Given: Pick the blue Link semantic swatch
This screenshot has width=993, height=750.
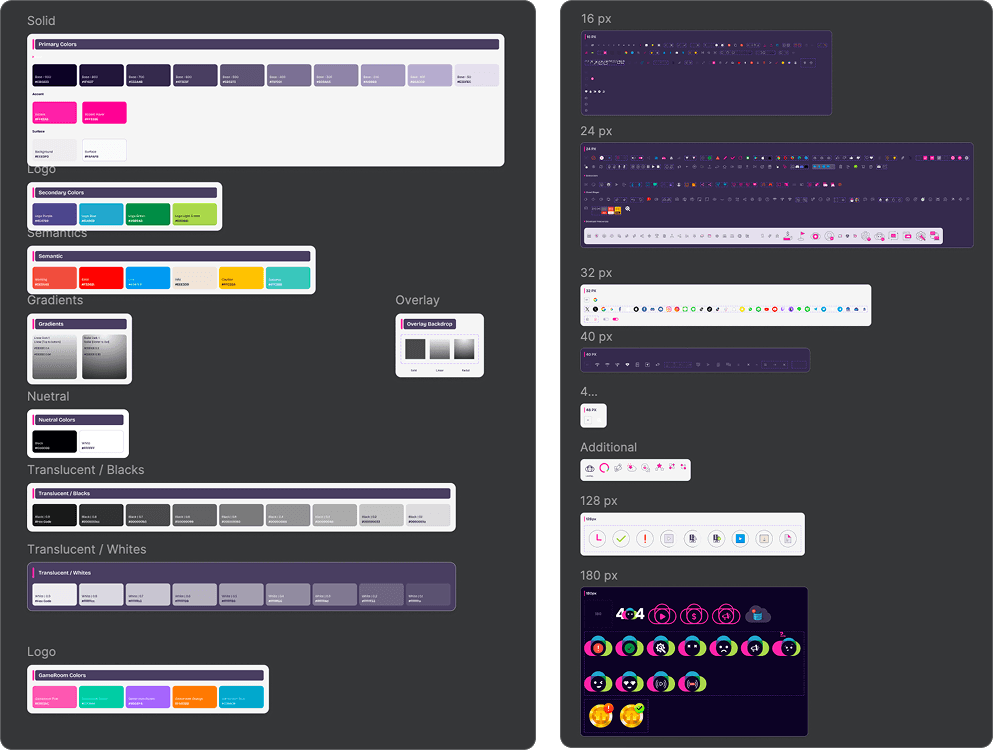Looking at the screenshot, I should point(148,278).
